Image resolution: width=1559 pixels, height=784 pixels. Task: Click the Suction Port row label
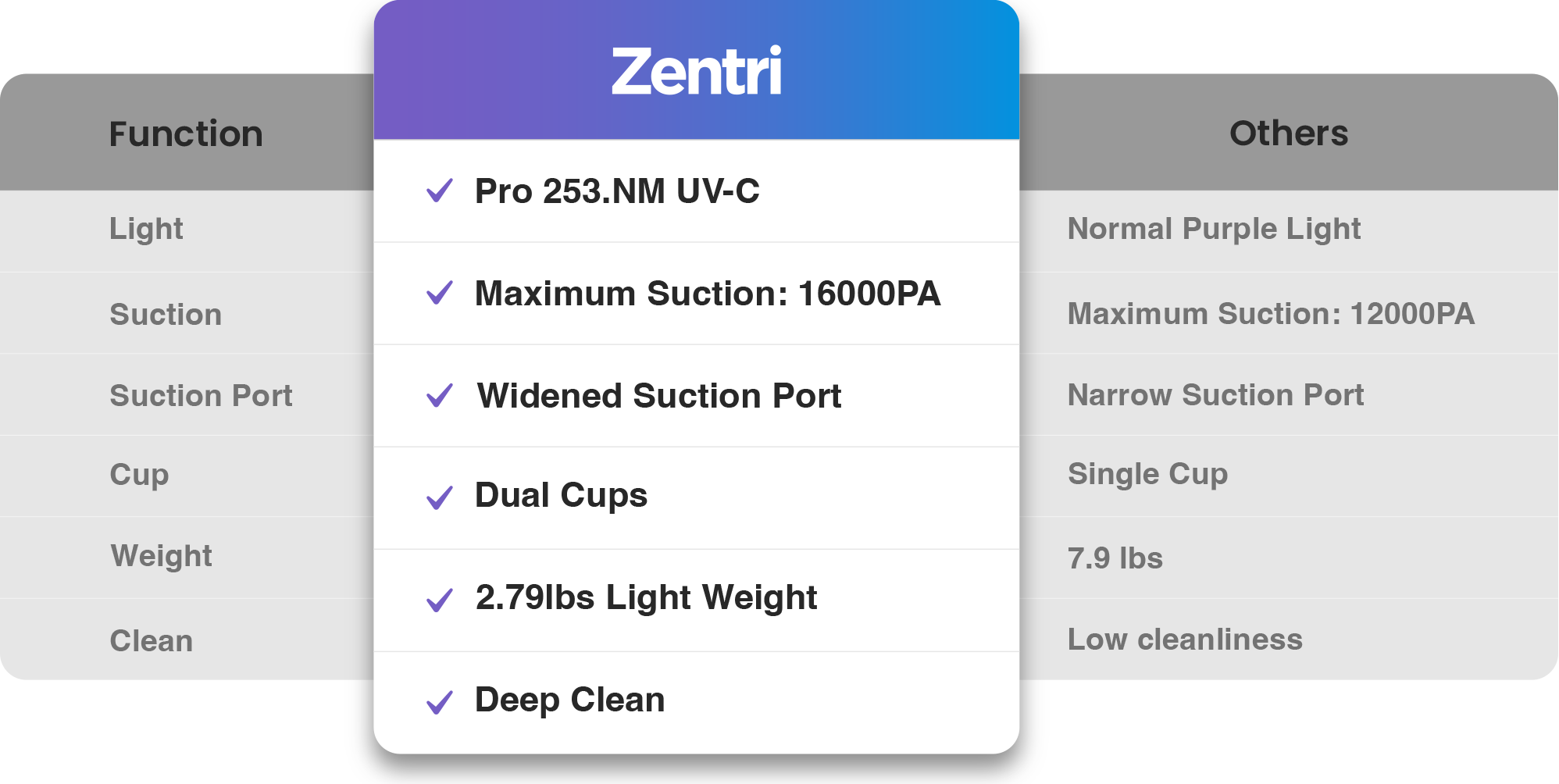pyautogui.click(x=201, y=396)
